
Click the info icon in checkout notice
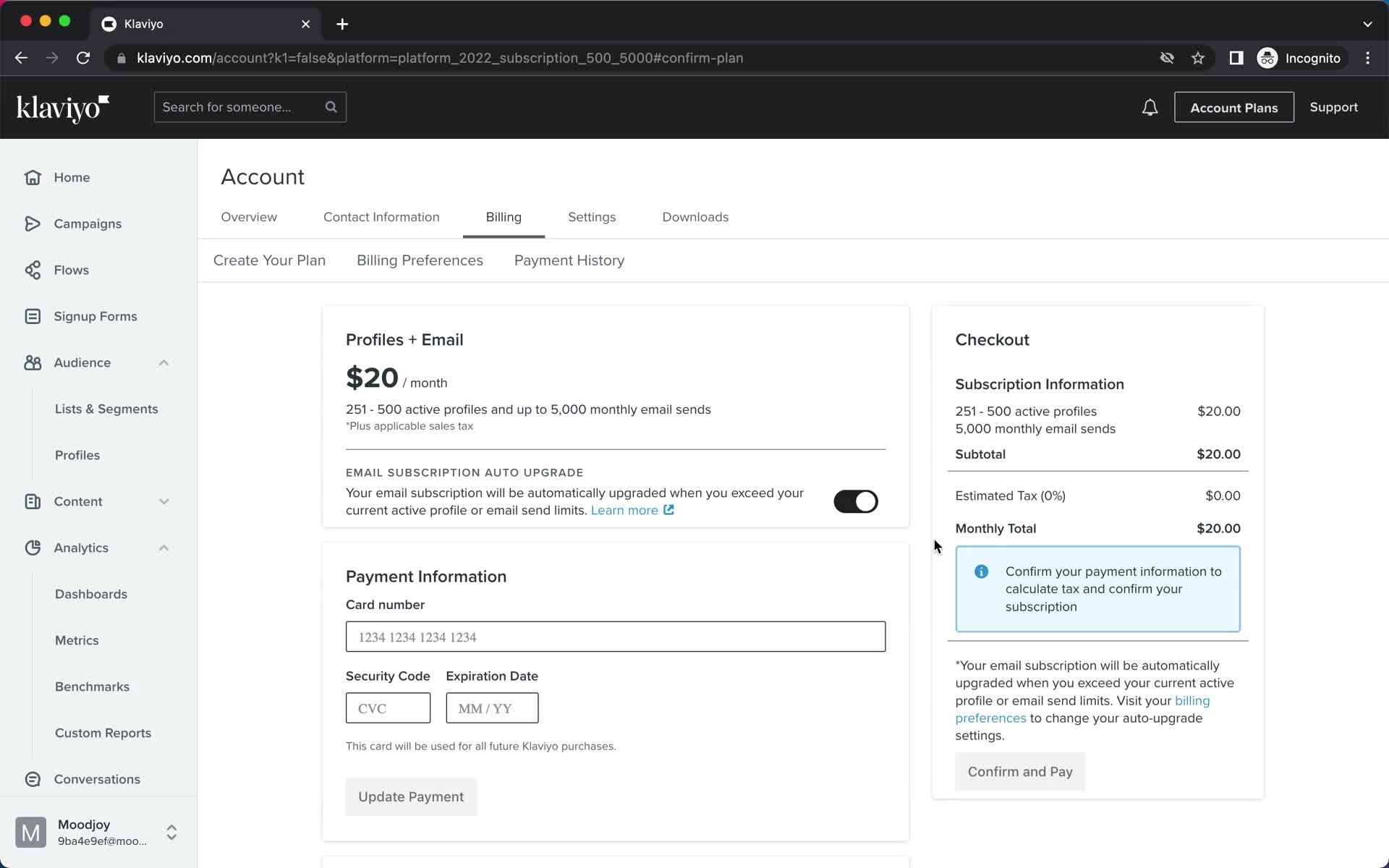(x=981, y=571)
